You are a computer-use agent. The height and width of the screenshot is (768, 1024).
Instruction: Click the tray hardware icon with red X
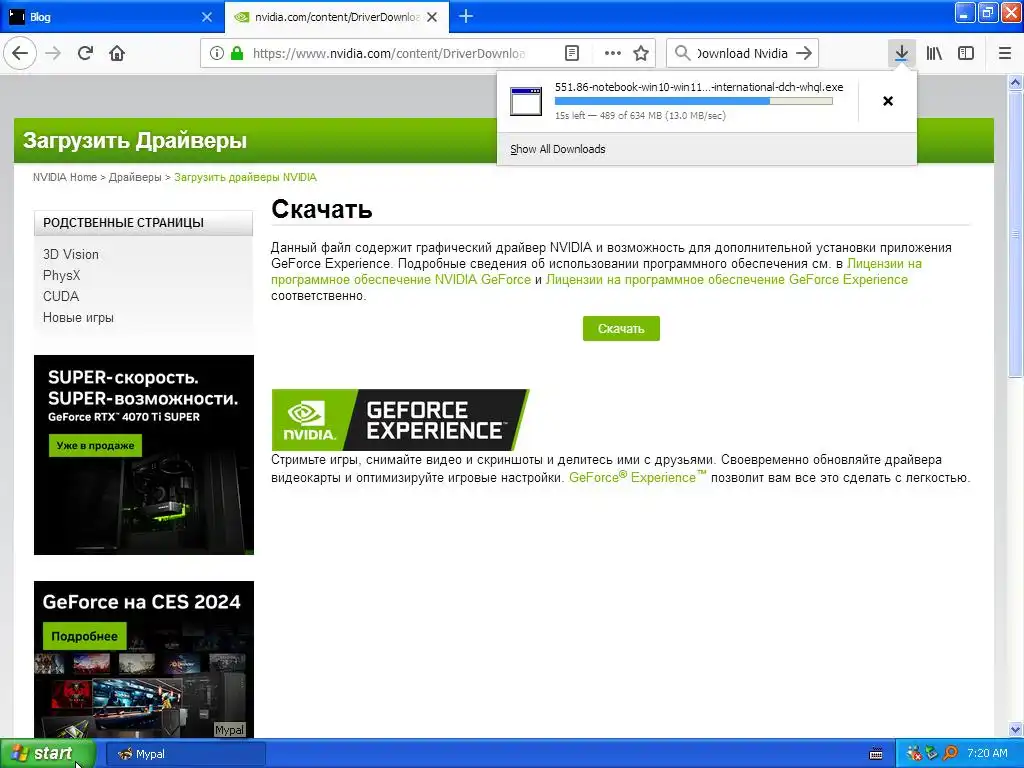click(x=914, y=754)
